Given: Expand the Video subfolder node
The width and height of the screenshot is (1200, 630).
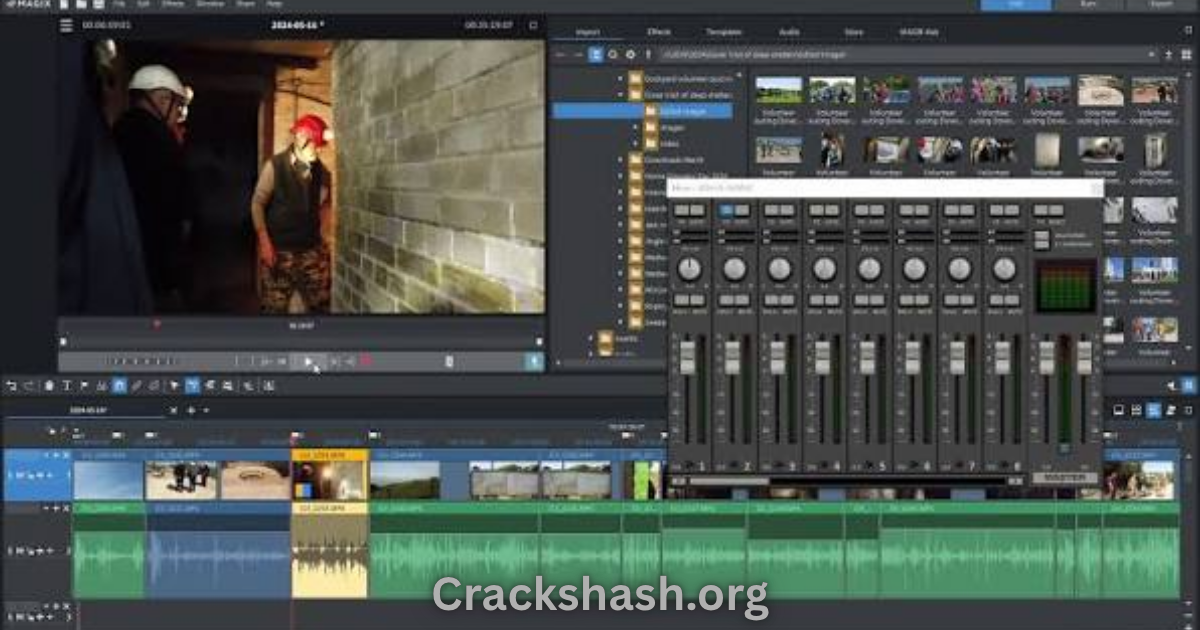Looking at the screenshot, I should (x=634, y=143).
